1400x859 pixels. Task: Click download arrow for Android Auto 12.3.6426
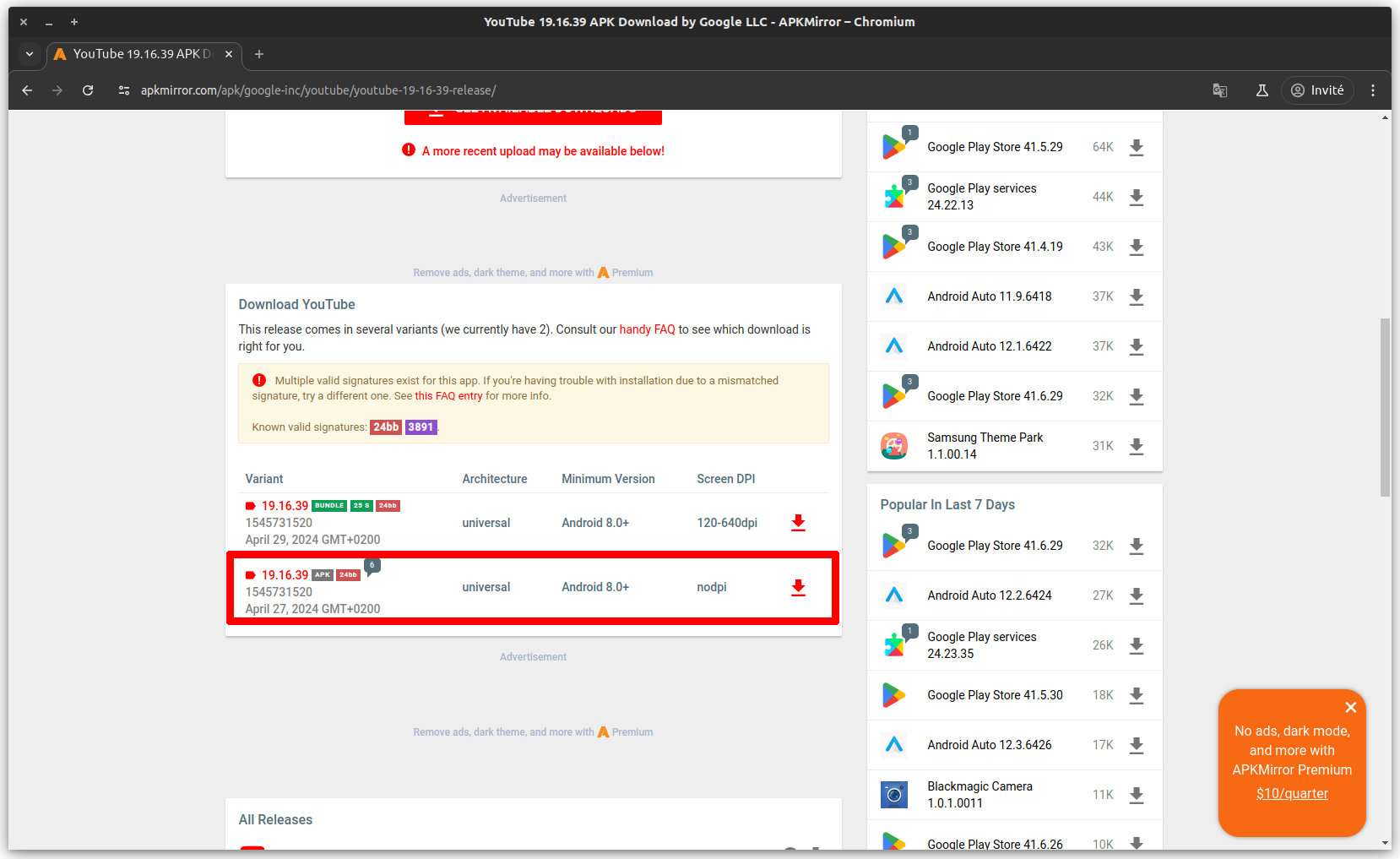pyautogui.click(x=1137, y=745)
